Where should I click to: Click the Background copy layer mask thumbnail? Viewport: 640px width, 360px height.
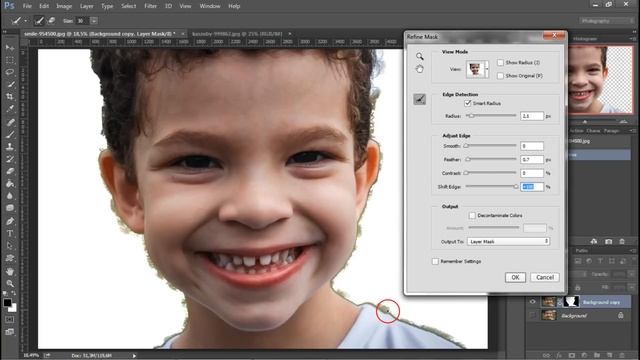tap(571, 302)
